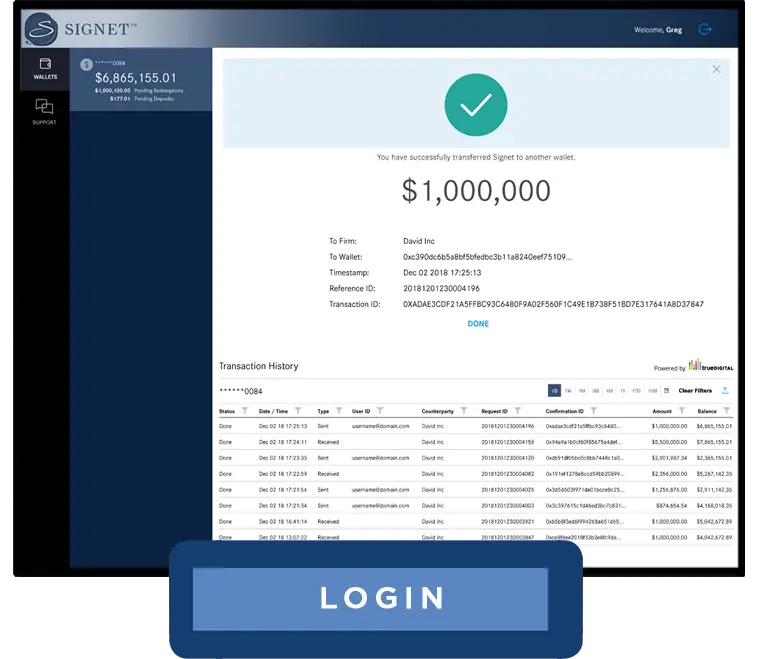This screenshot has width=758, height=659.
Task: Select the 1D time range
Action: point(554,390)
